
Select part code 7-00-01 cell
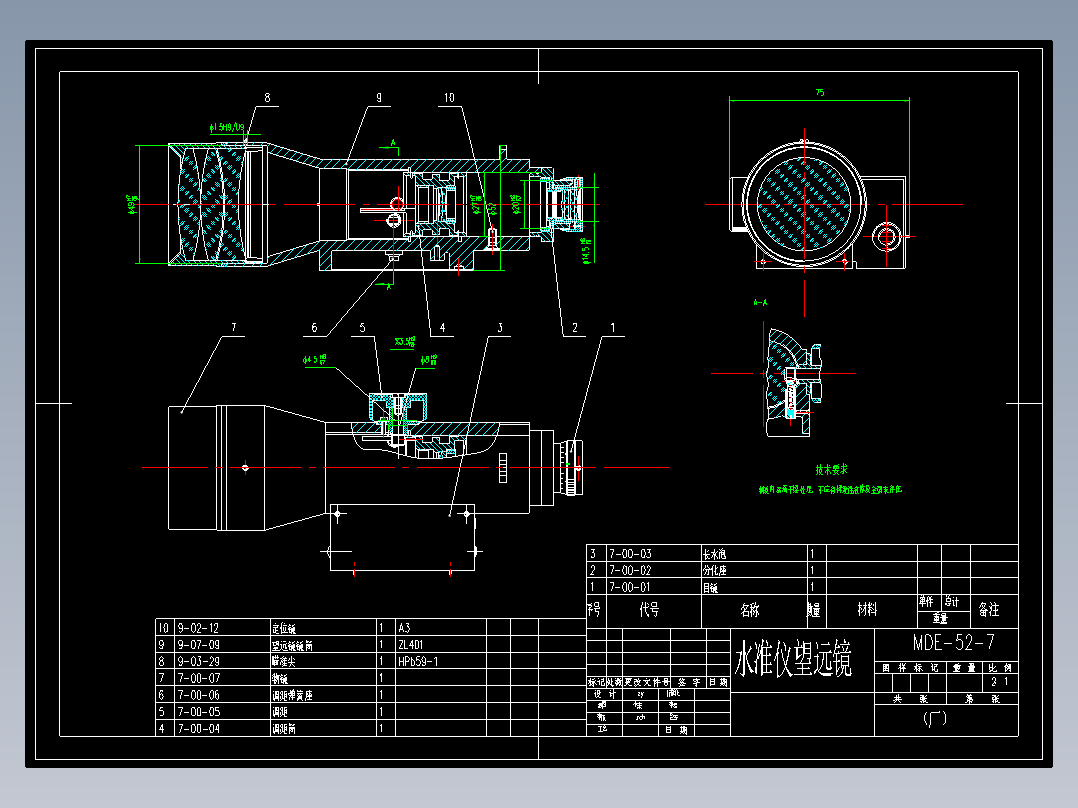[630, 587]
